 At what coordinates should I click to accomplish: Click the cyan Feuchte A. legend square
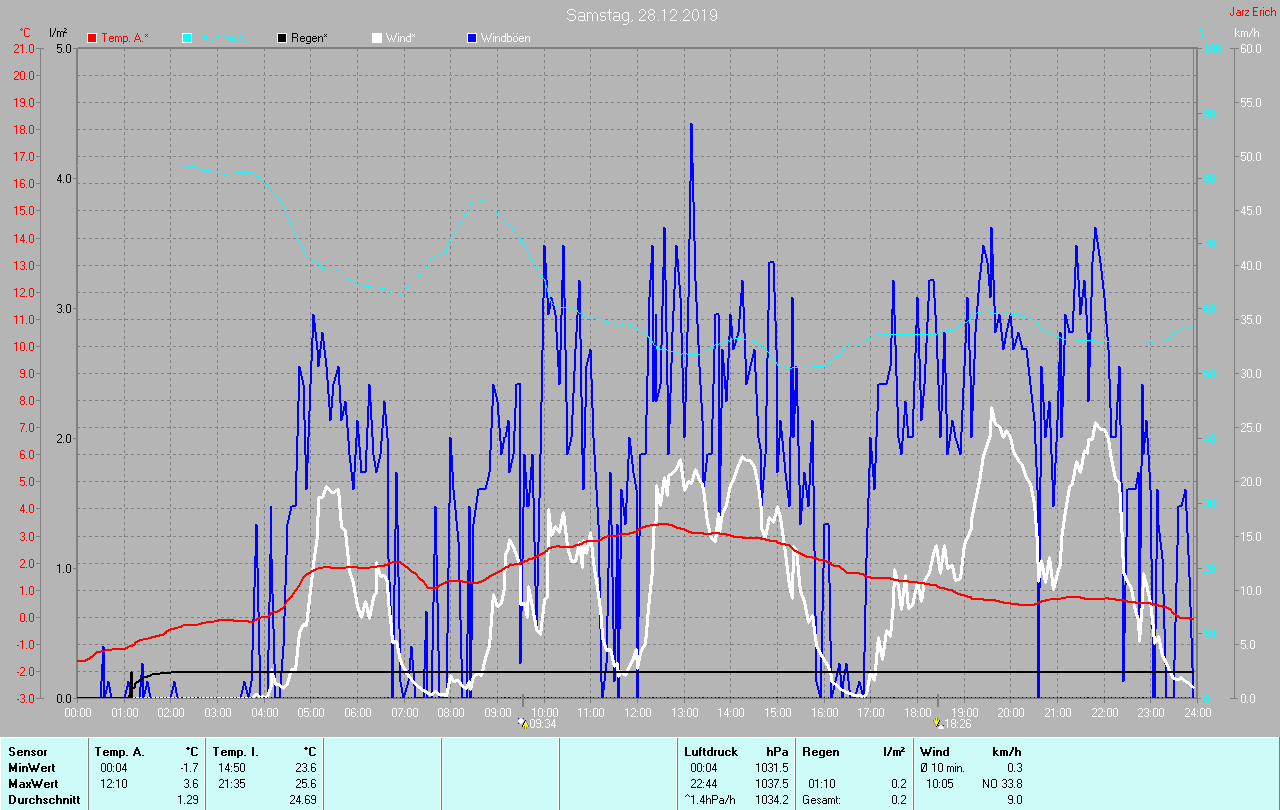point(187,38)
